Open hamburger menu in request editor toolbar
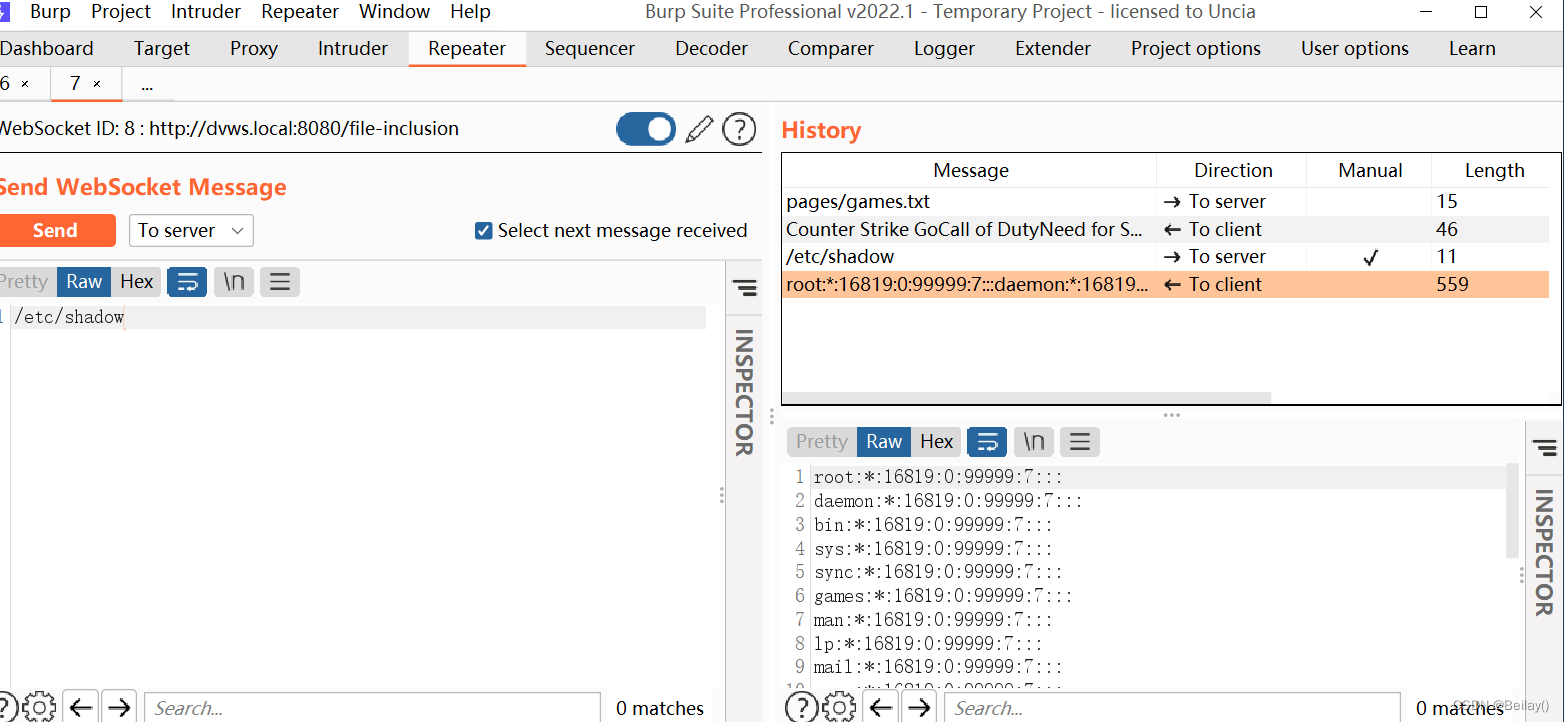Screen dimensions: 1564x722 [280, 282]
